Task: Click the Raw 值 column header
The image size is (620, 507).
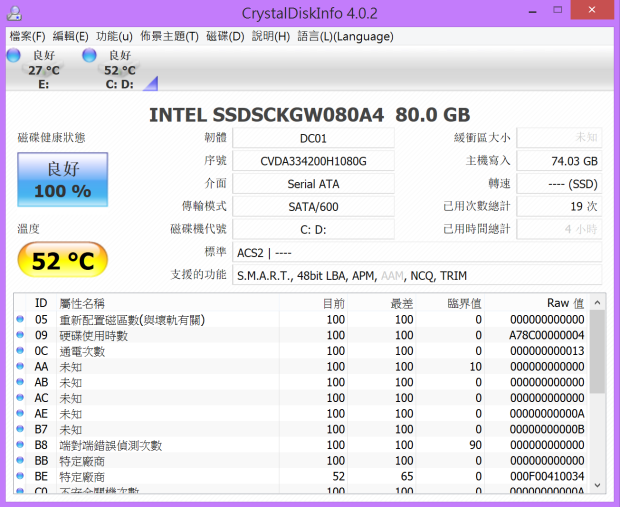Action: coord(537,303)
